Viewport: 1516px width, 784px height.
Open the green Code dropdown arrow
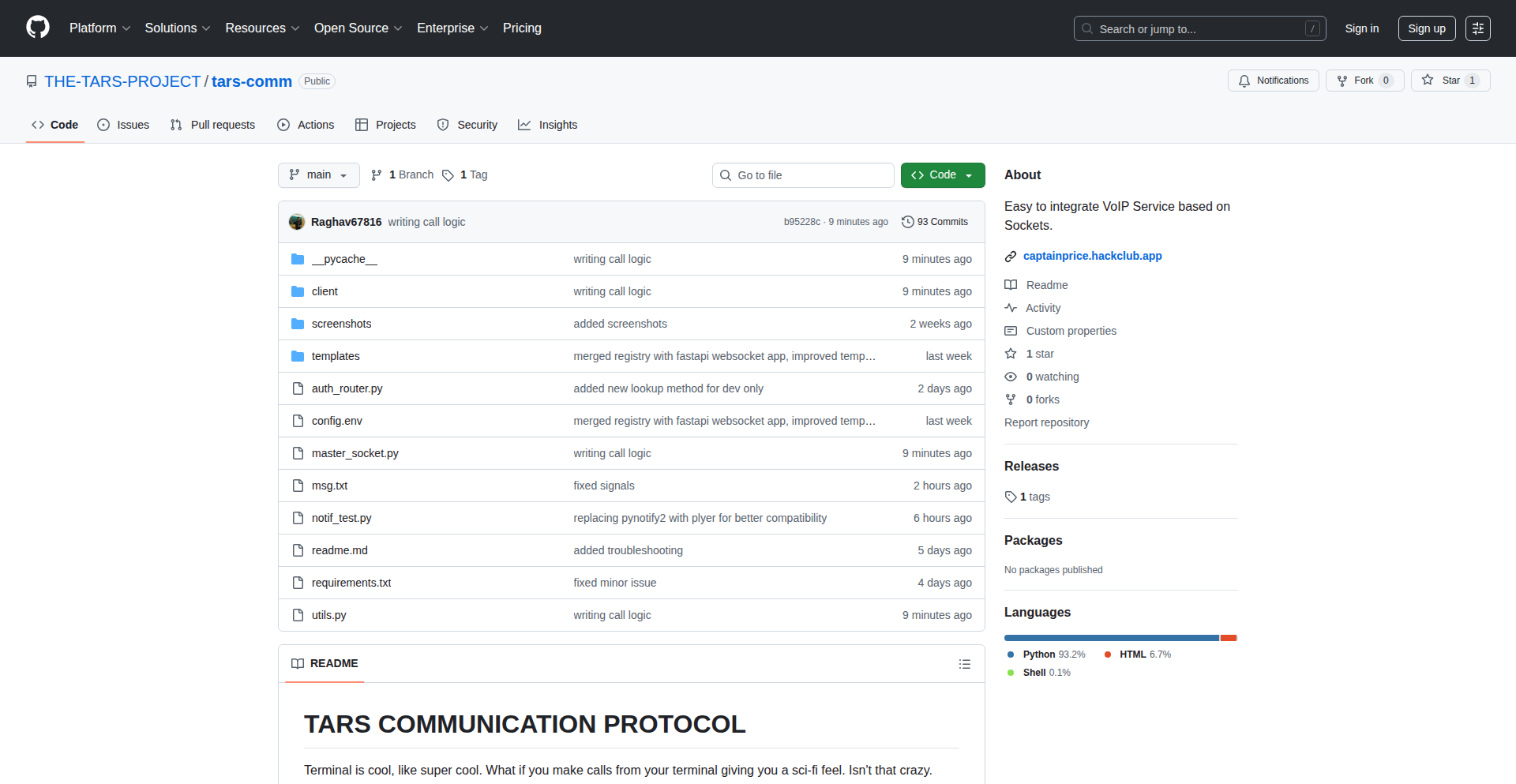point(969,175)
